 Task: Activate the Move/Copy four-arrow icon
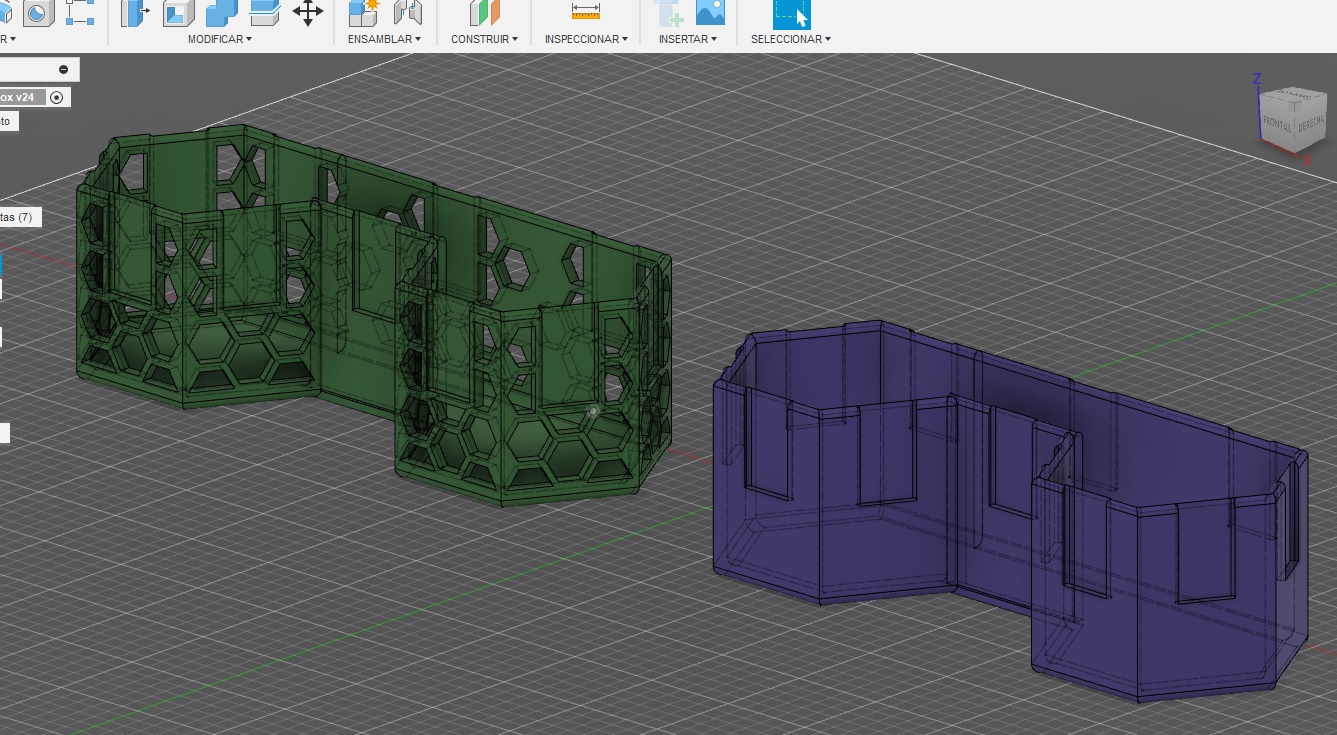[x=307, y=13]
